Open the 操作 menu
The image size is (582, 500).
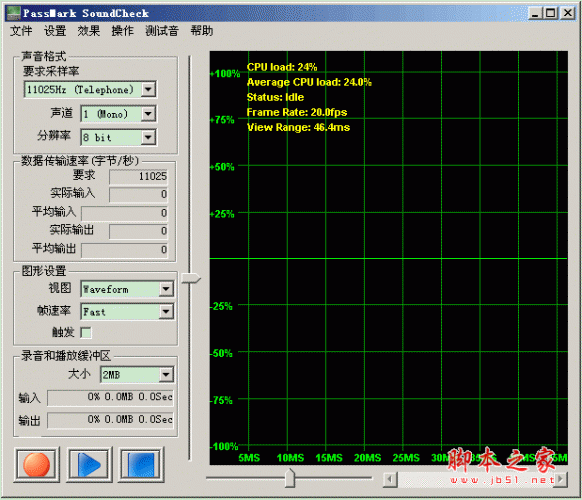tap(122, 31)
